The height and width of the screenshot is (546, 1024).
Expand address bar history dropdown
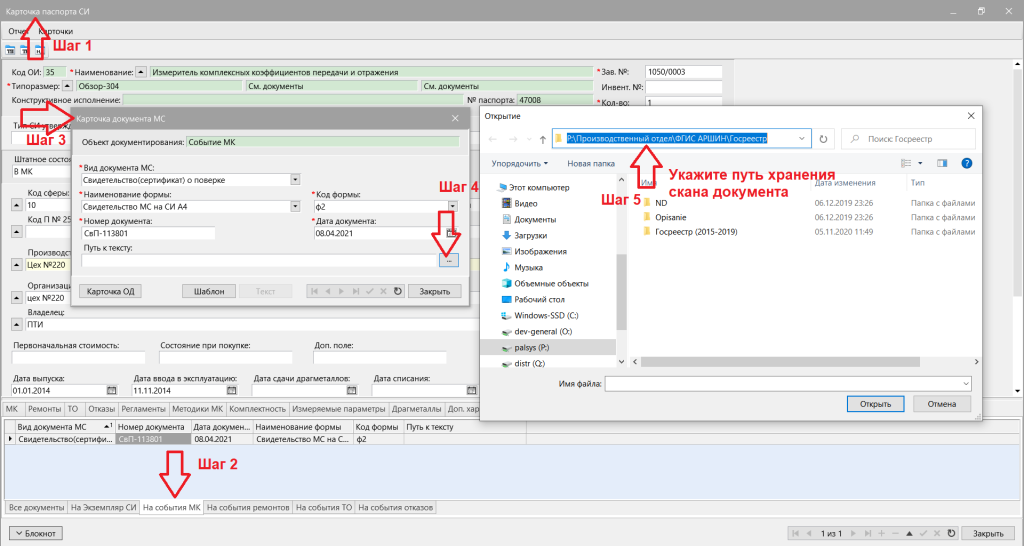pos(802,138)
